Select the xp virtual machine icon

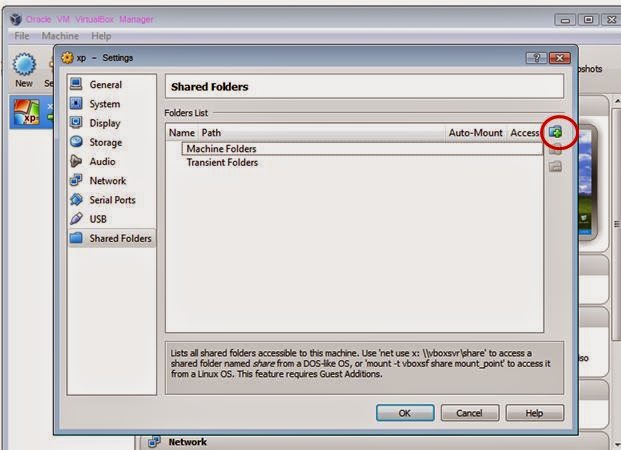tap(27, 112)
